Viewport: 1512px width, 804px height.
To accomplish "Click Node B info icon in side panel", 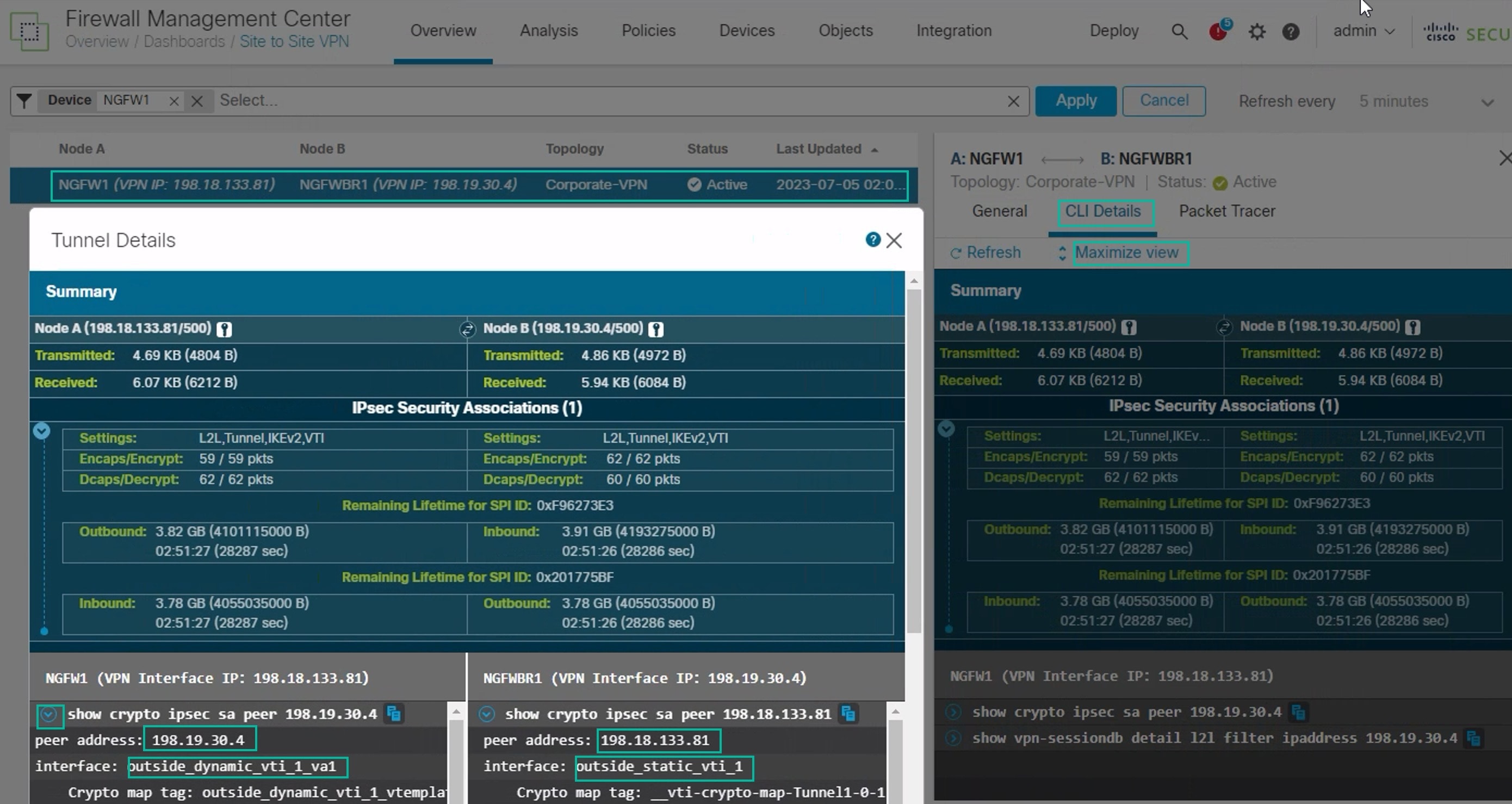I will (x=1412, y=327).
